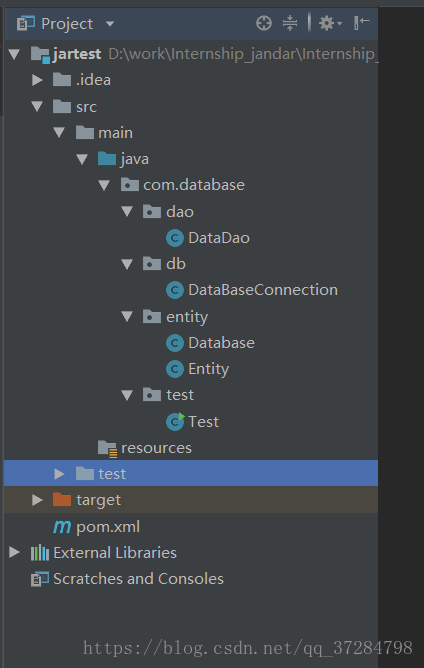Collapse the entity package arrow

[127, 317]
